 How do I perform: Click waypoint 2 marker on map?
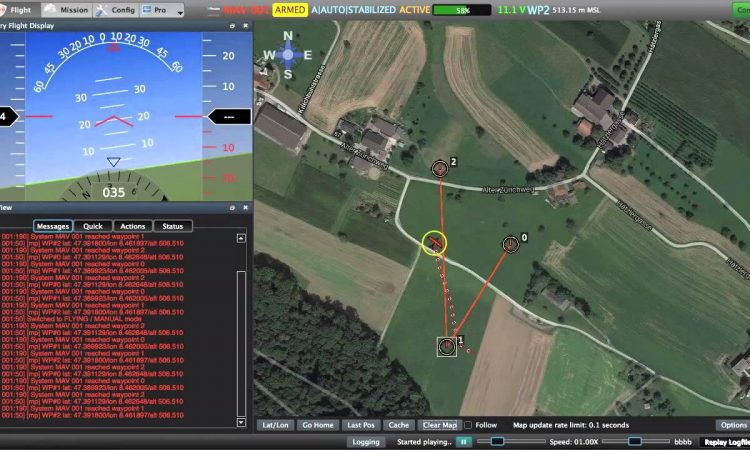[x=440, y=168]
